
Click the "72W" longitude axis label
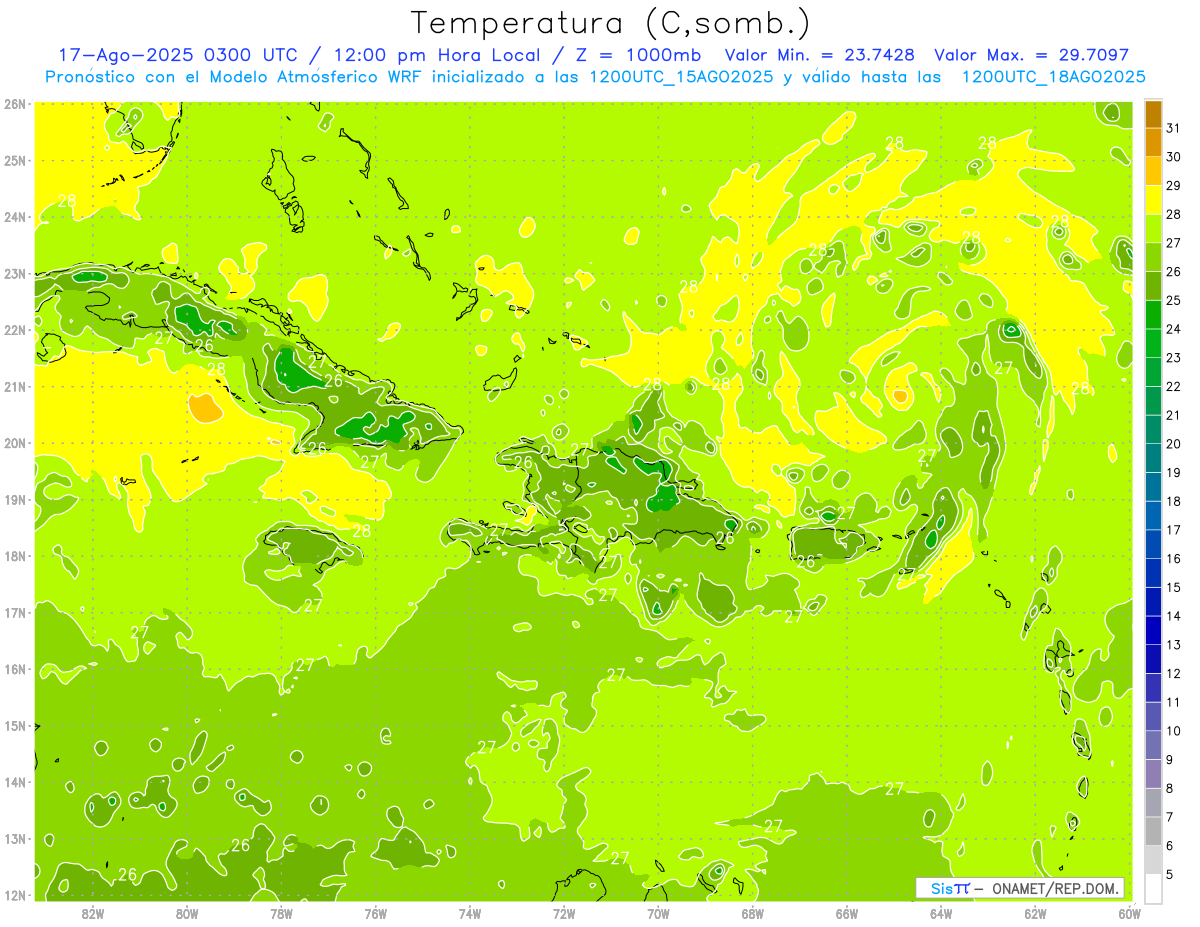click(x=564, y=913)
